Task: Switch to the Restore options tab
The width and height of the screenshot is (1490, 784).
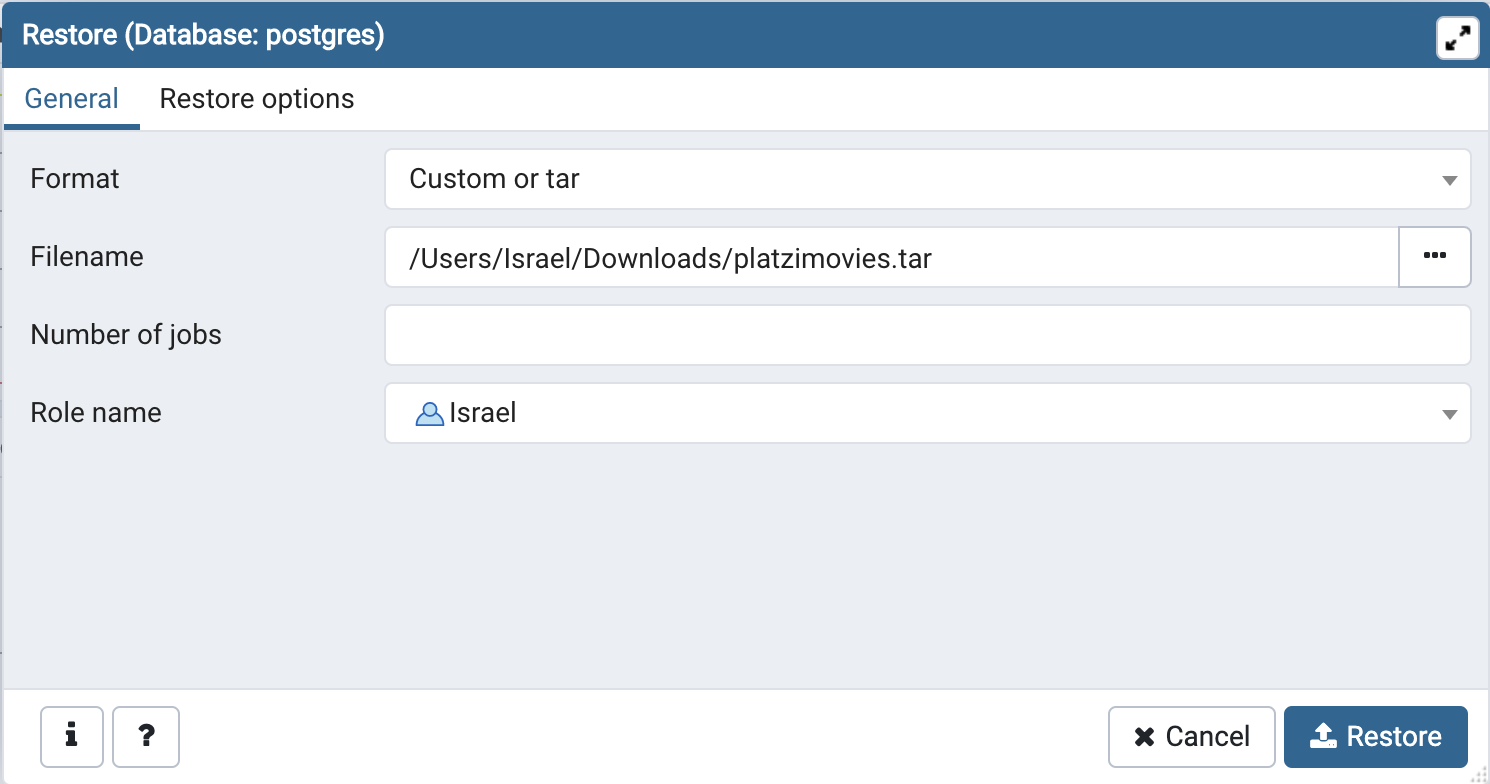Action: tap(257, 99)
